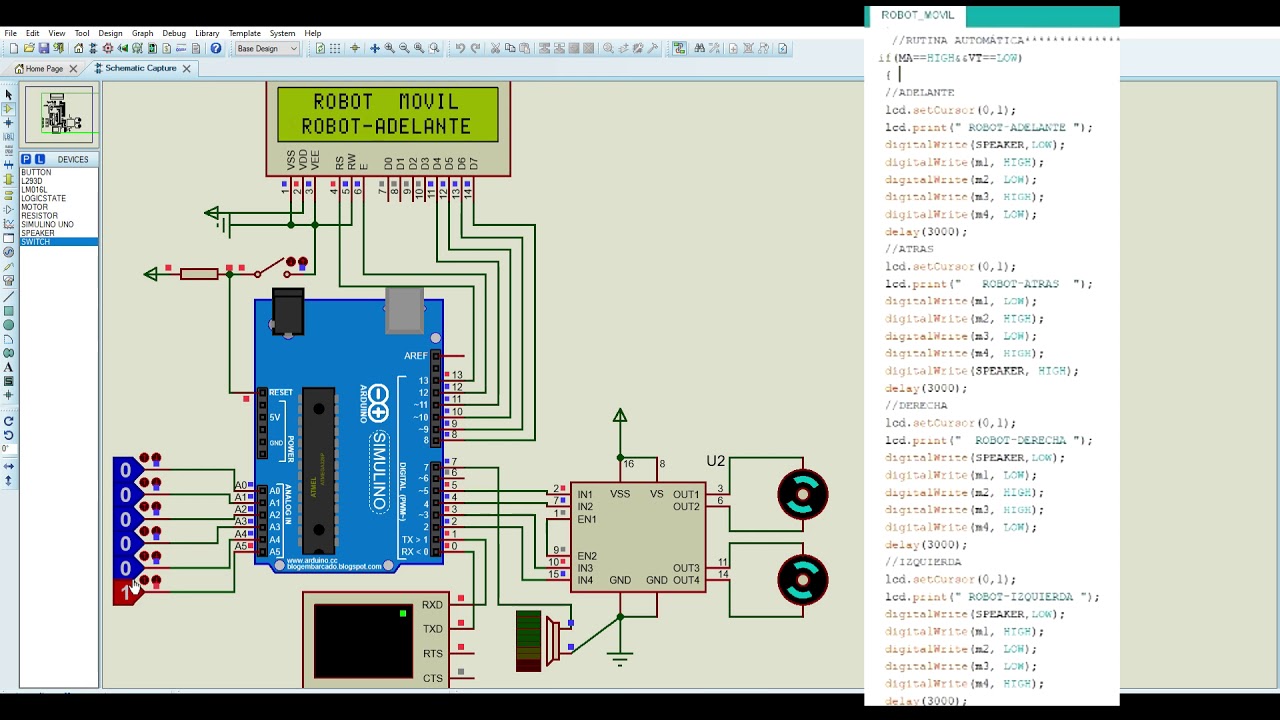Click the schematic overview thumbnail
The height and width of the screenshot is (720, 1280).
tap(60, 115)
